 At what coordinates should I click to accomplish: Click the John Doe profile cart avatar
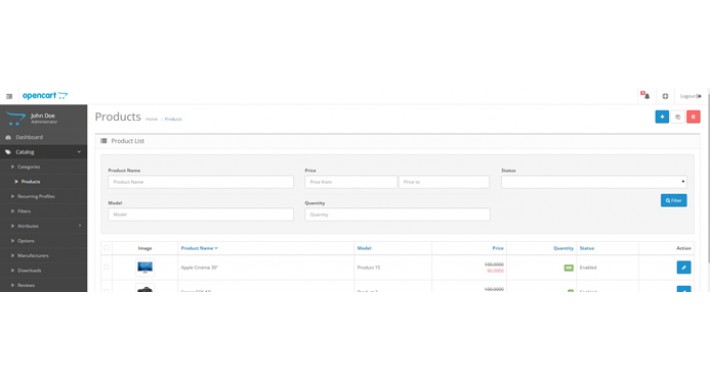(x=16, y=119)
